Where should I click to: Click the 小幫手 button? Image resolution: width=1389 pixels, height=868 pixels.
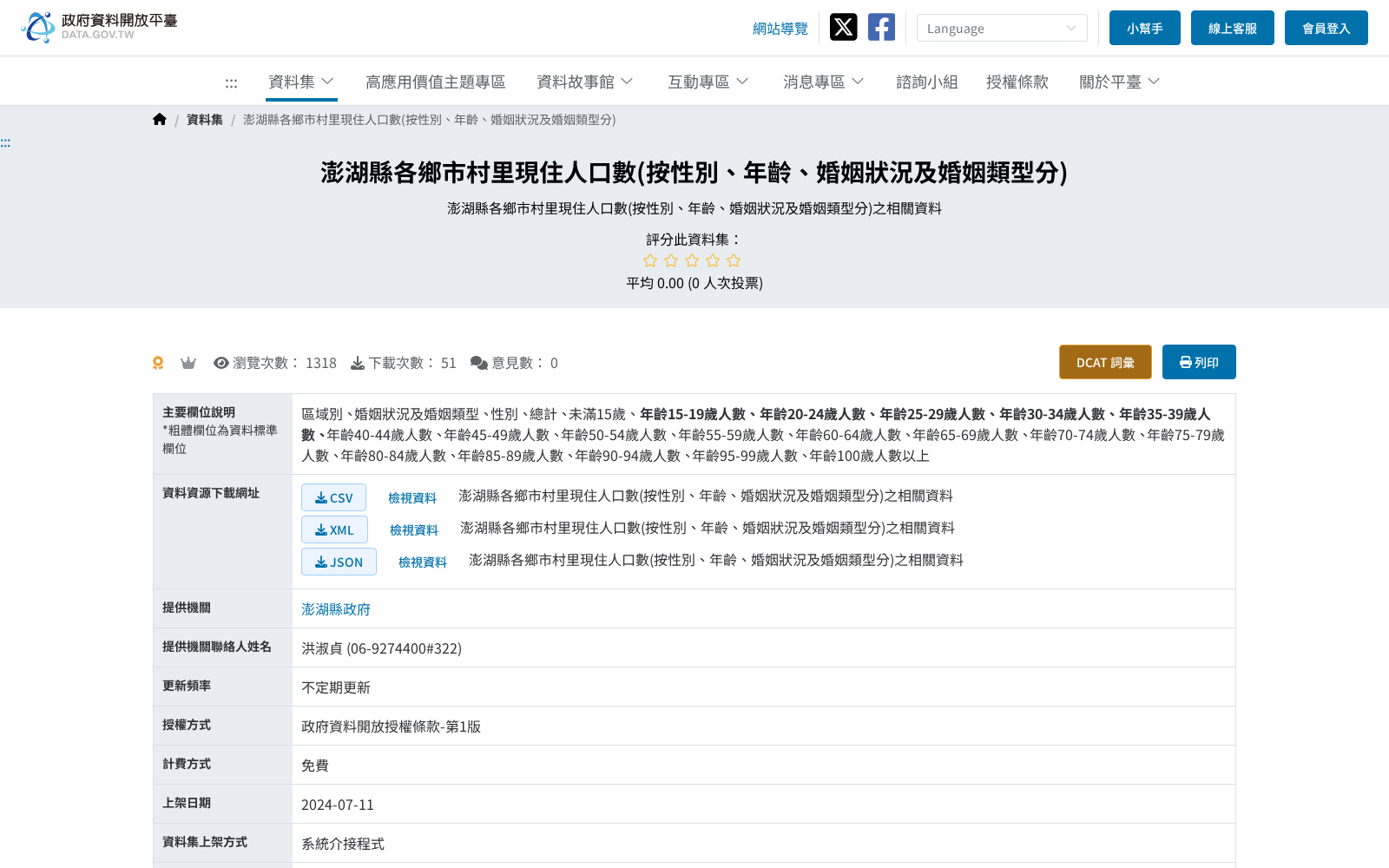click(1145, 28)
